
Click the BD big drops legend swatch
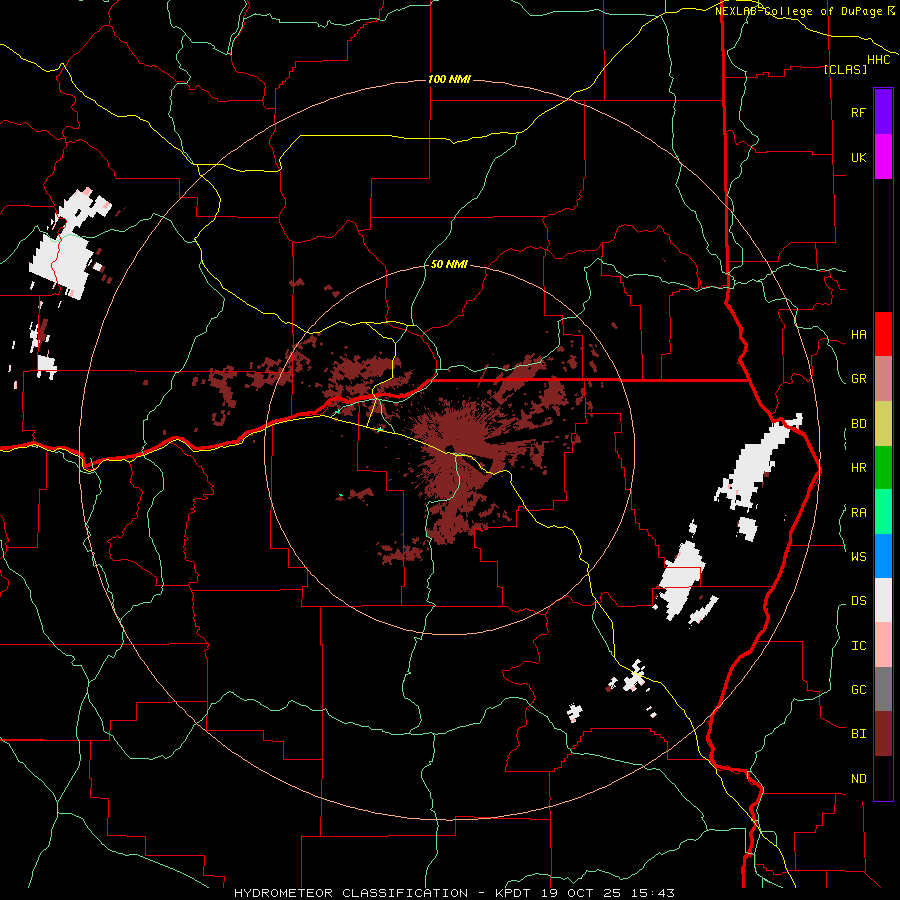(883, 424)
